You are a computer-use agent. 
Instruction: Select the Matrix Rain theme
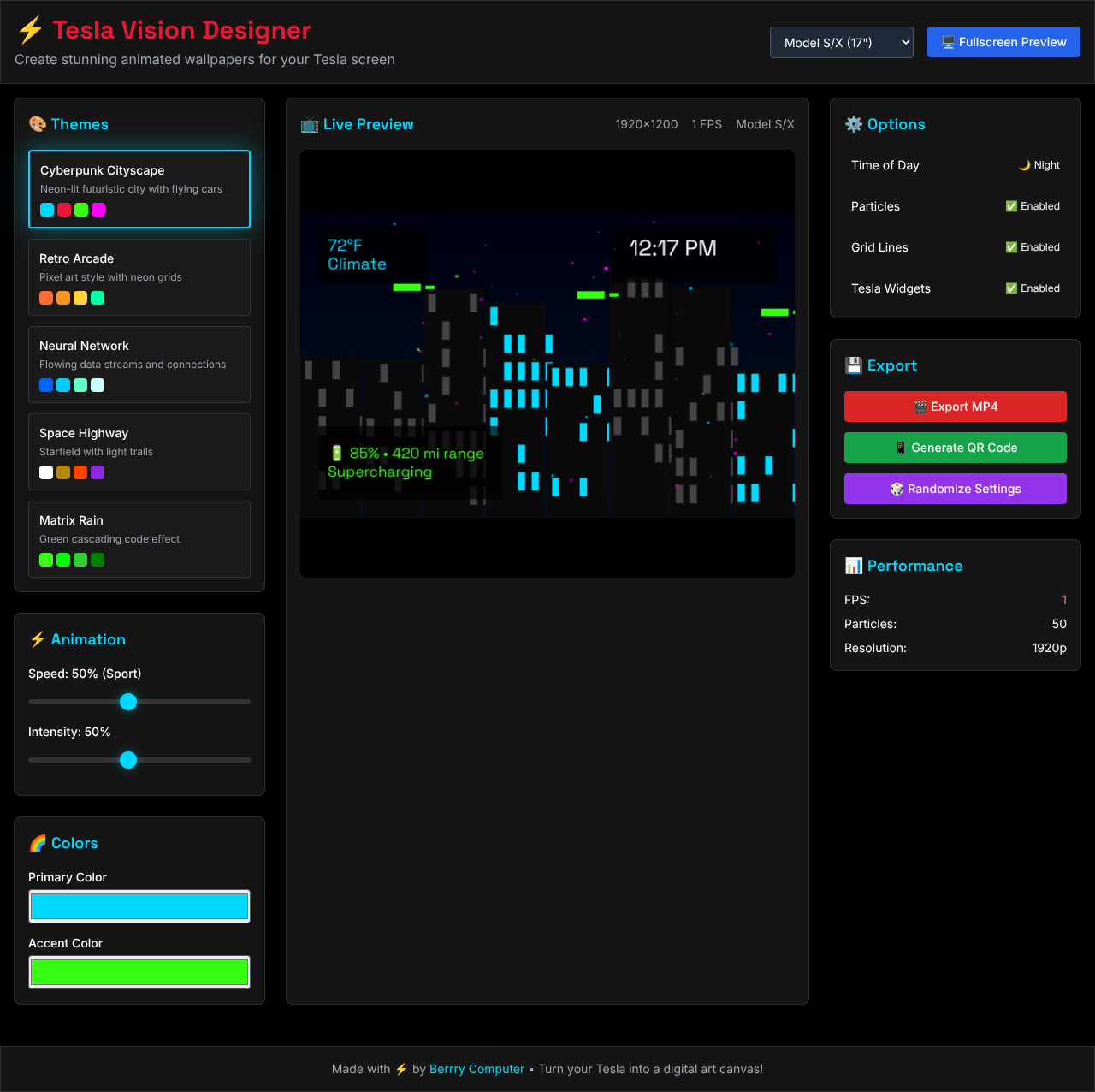click(139, 539)
